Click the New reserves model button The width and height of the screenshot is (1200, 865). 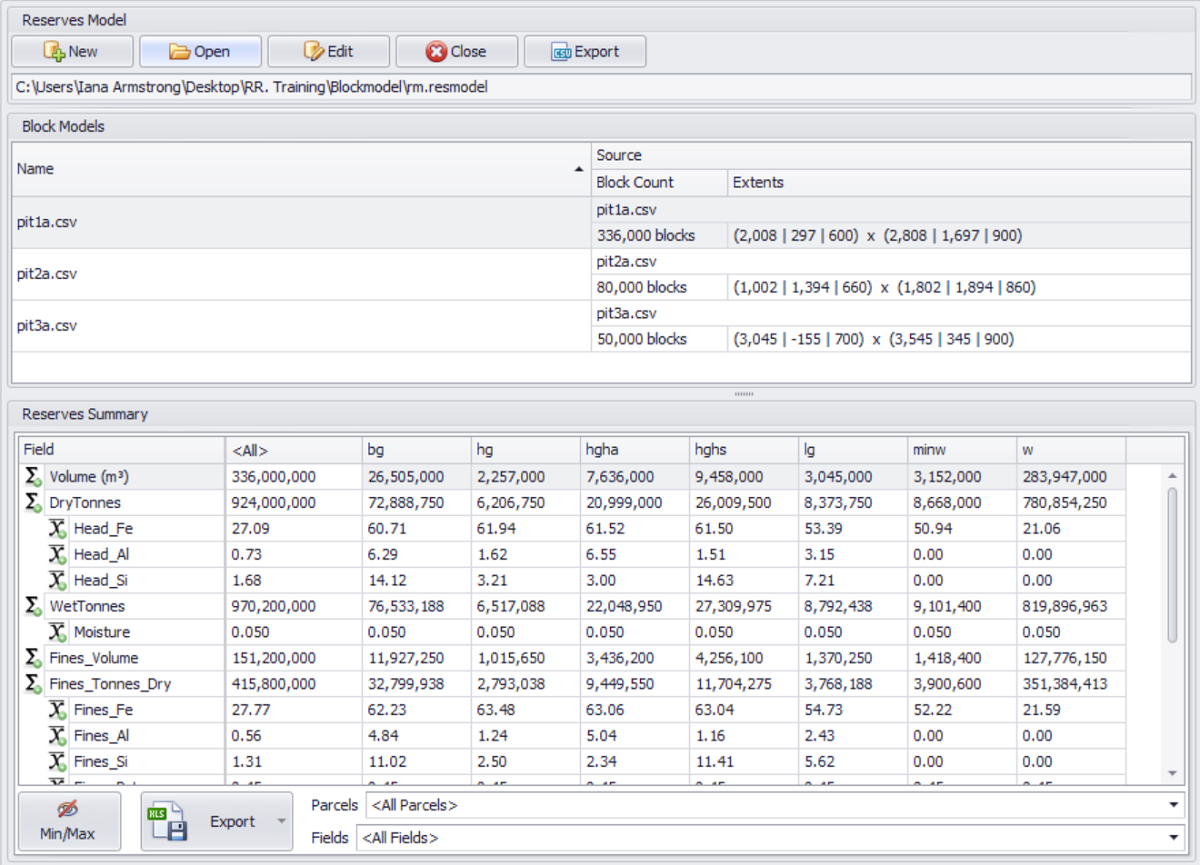coord(72,52)
